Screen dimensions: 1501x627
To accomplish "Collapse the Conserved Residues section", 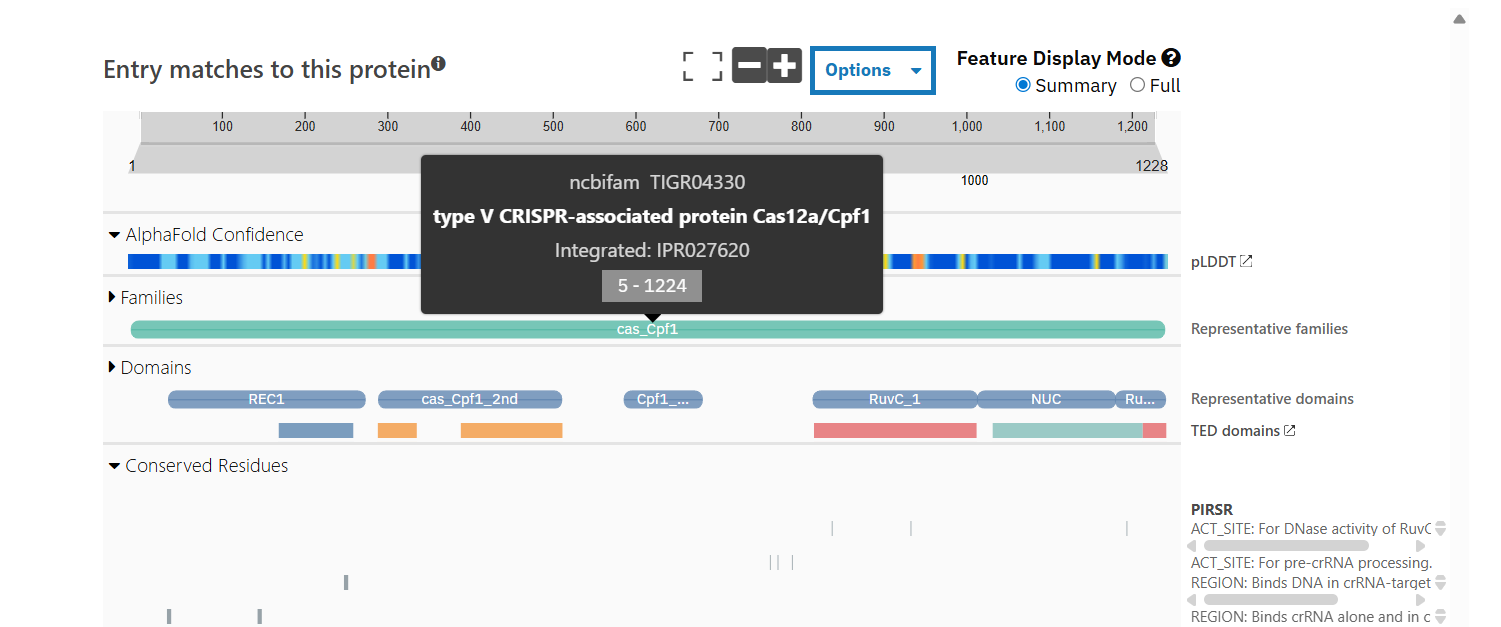I will (x=115, y=466).
